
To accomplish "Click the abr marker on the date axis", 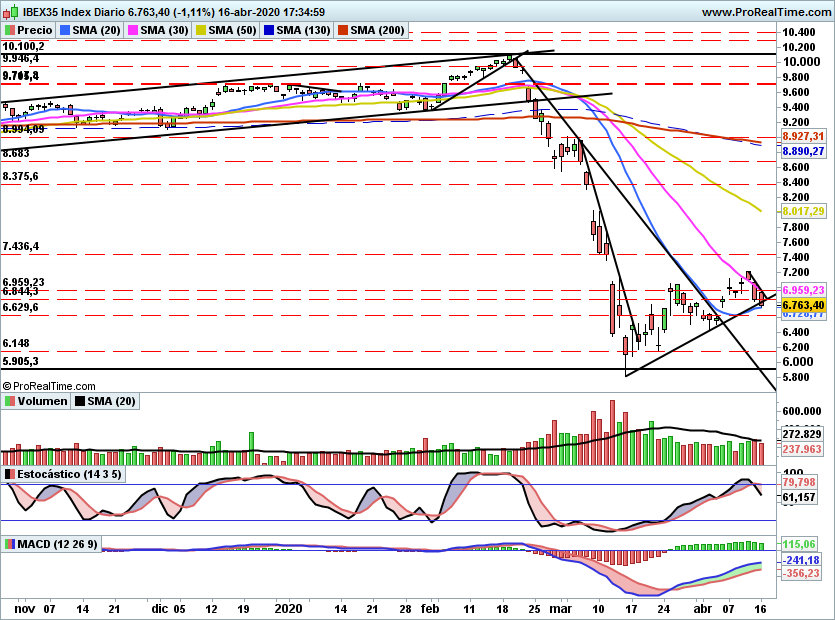I will (703, 609).
